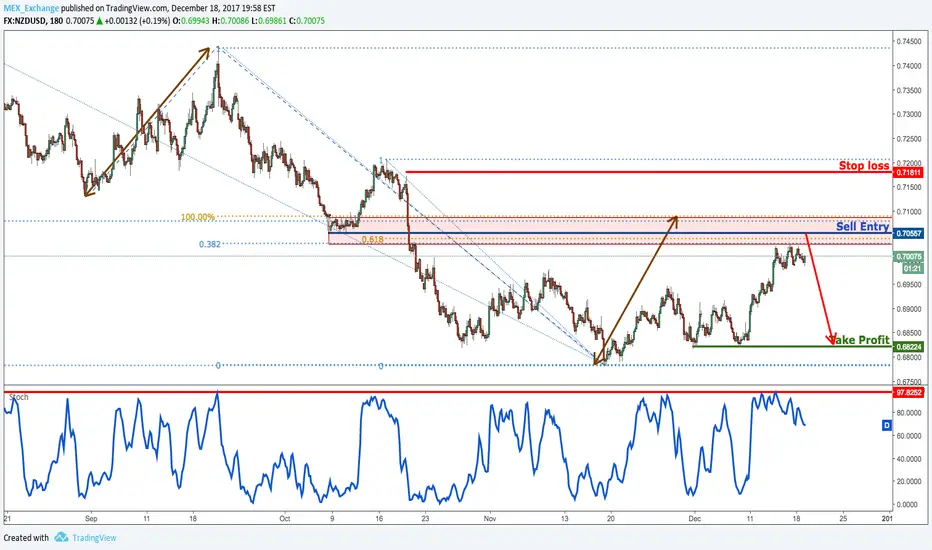
Task: Select the 100.00% Fibonacci label
Action: [x=198, y=217]
